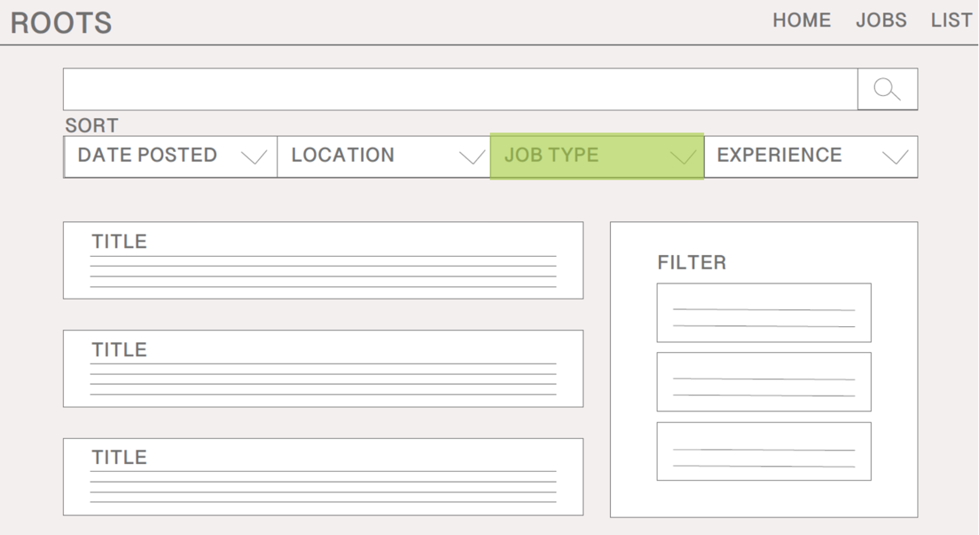
Task: Click the ROOTS site logo
Action: (x=61, y=23)
